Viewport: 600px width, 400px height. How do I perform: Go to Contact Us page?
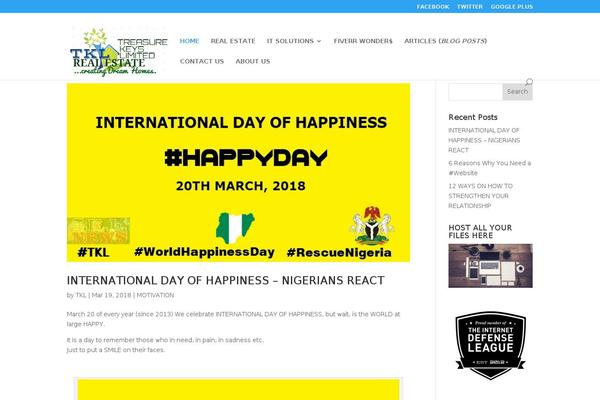[202, 61]
